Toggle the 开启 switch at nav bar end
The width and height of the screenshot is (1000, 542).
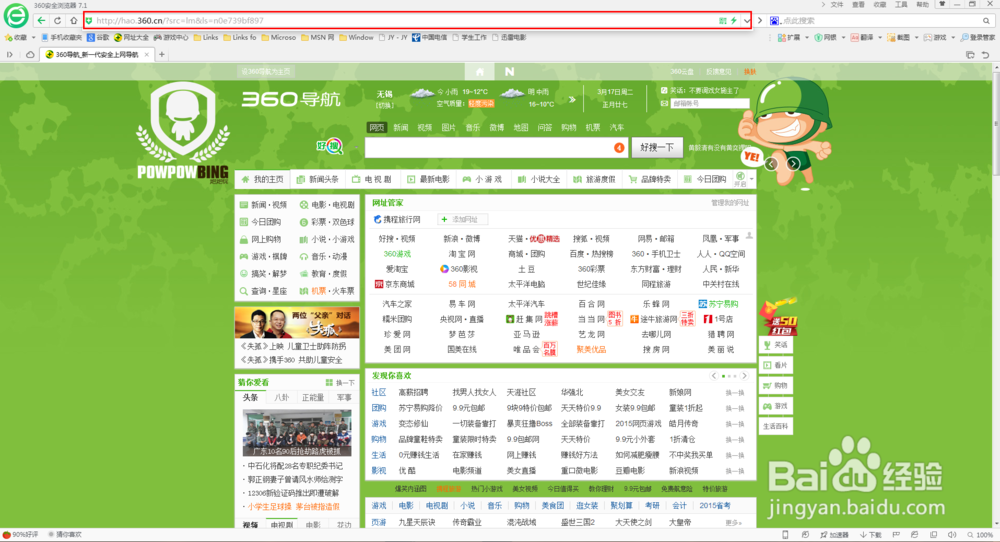(740, 179)
